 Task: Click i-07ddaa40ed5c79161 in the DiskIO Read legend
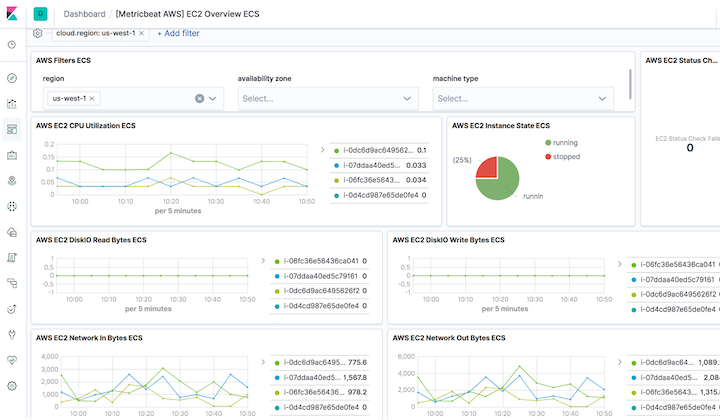point(320,276)
